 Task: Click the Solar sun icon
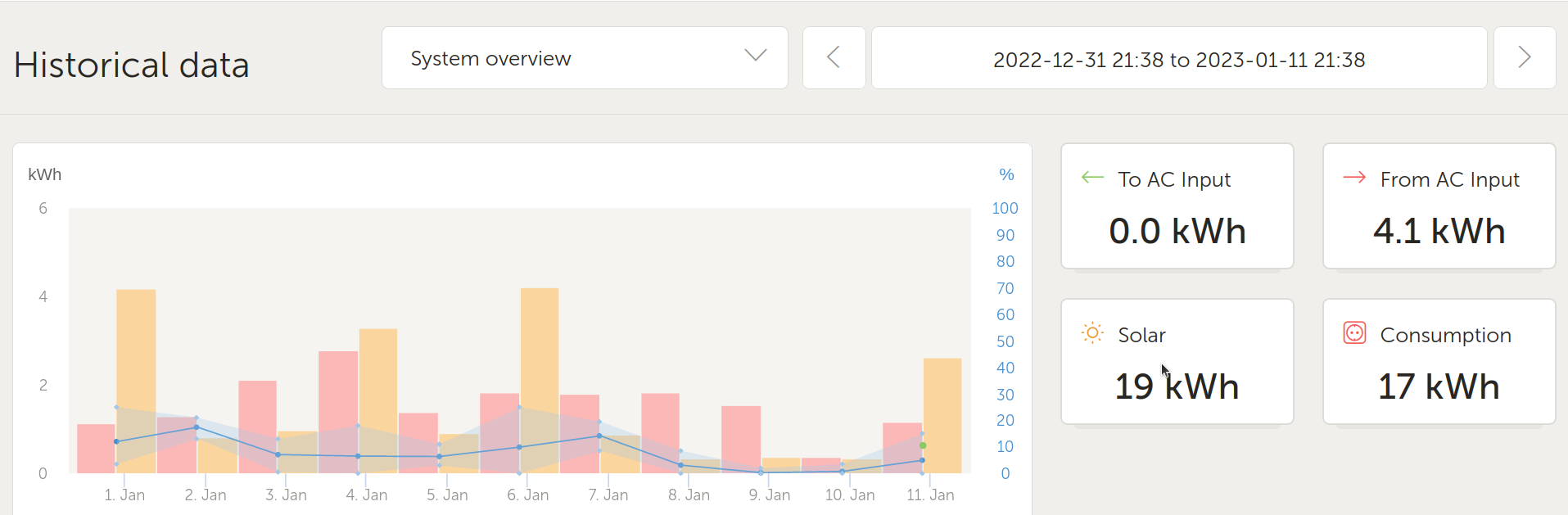click(1092, 332)
